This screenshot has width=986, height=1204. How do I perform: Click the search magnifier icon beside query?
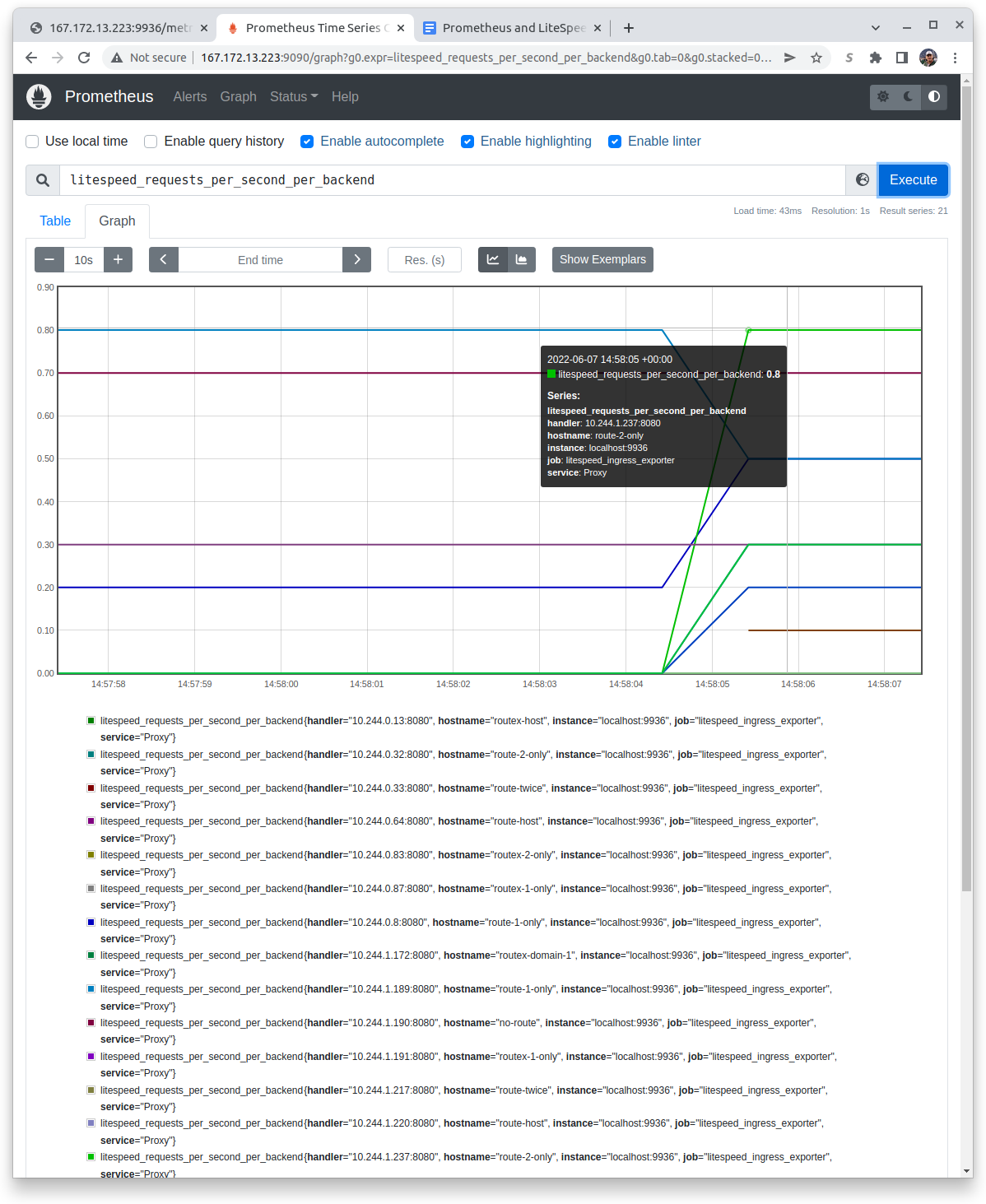click(x=43, y=180)
